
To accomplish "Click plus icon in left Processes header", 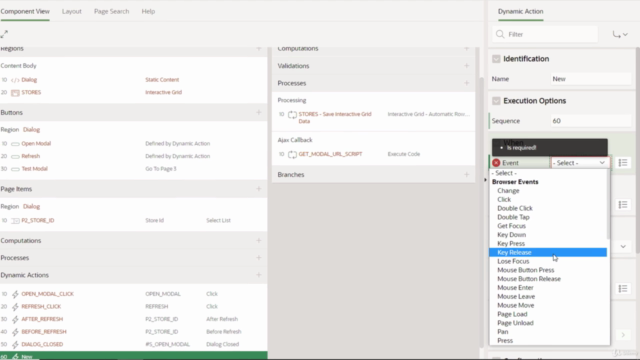I will [258, 258].
